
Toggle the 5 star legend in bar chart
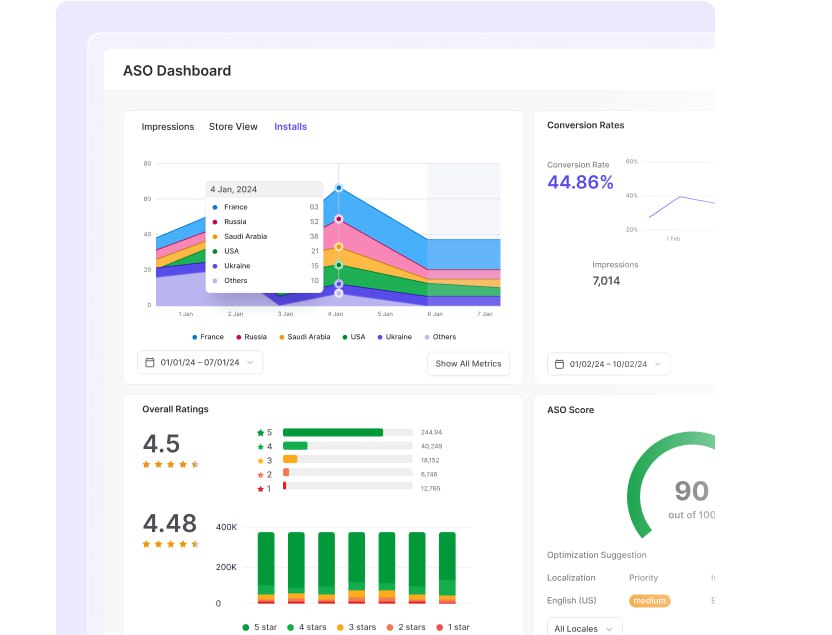pos(259,627)
